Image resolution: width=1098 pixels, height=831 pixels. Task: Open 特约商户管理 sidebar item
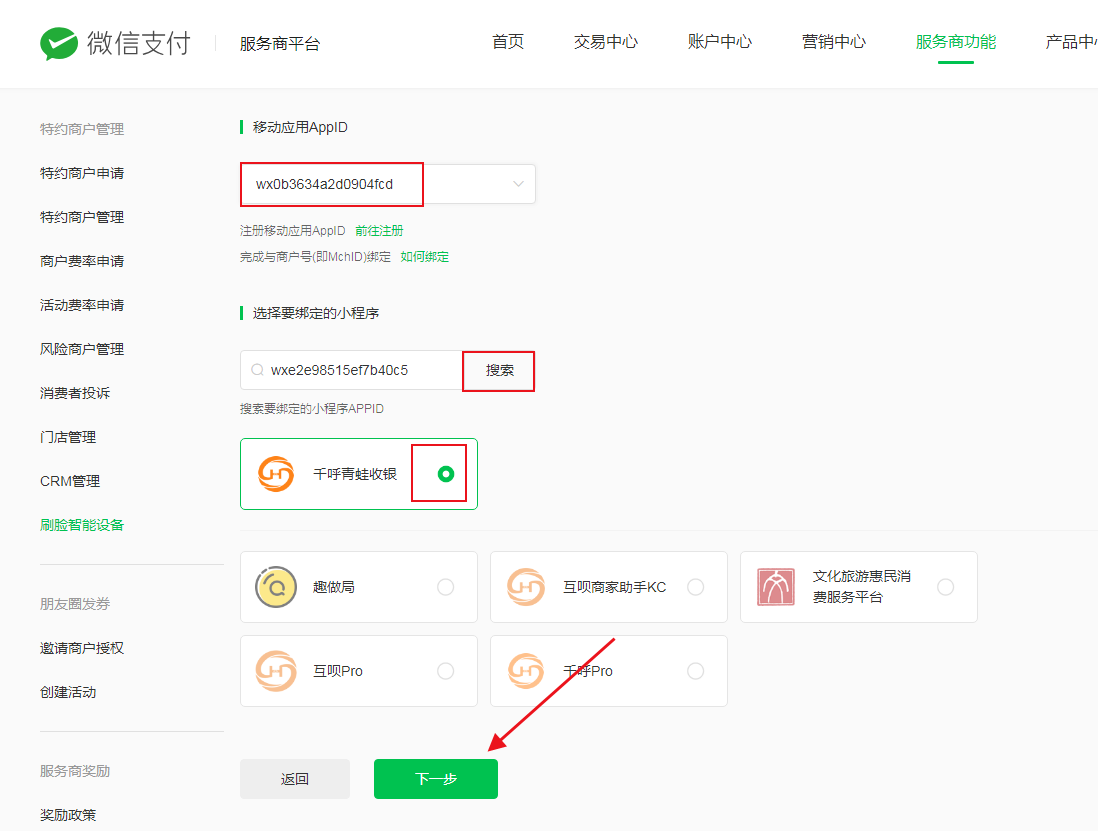(x=82, y=217)
